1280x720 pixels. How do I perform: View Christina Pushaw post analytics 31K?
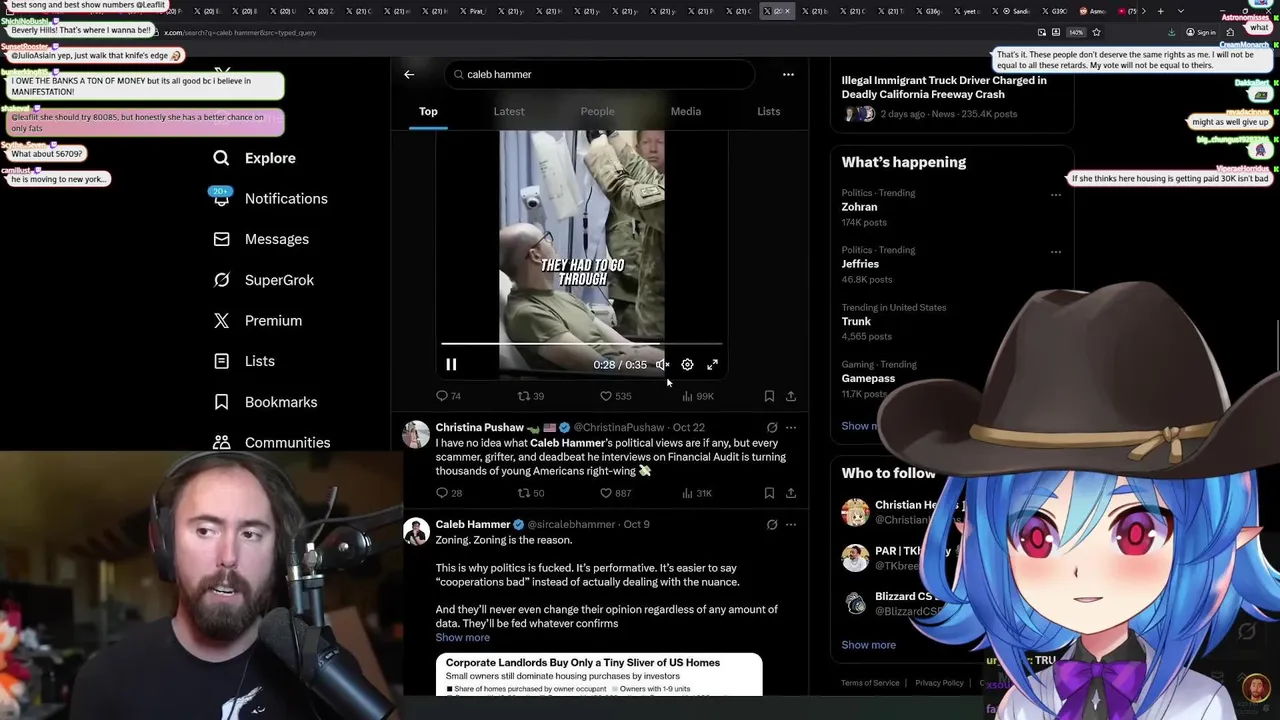coord(697,493)
